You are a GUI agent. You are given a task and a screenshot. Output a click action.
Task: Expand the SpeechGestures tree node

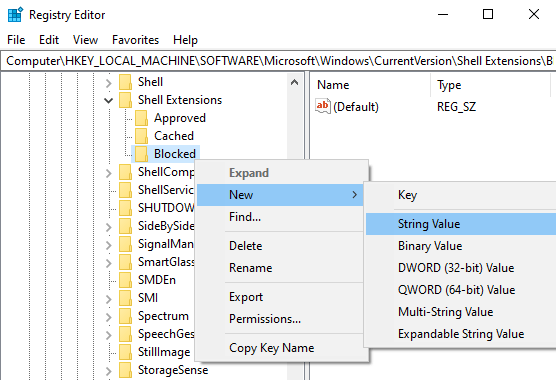109,335
